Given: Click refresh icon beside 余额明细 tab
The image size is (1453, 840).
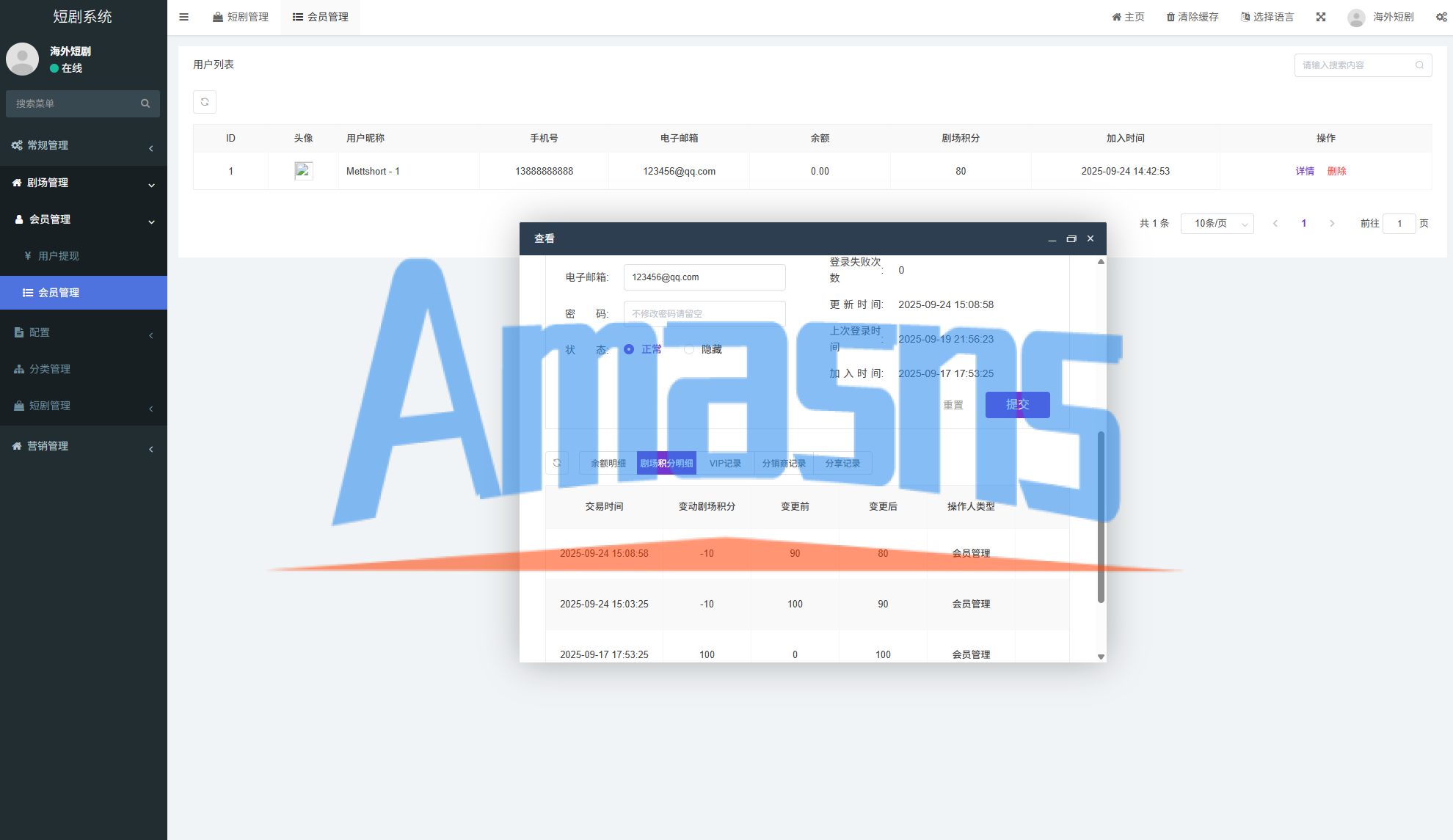Looking at the screenshot, I should coord(557,463).
